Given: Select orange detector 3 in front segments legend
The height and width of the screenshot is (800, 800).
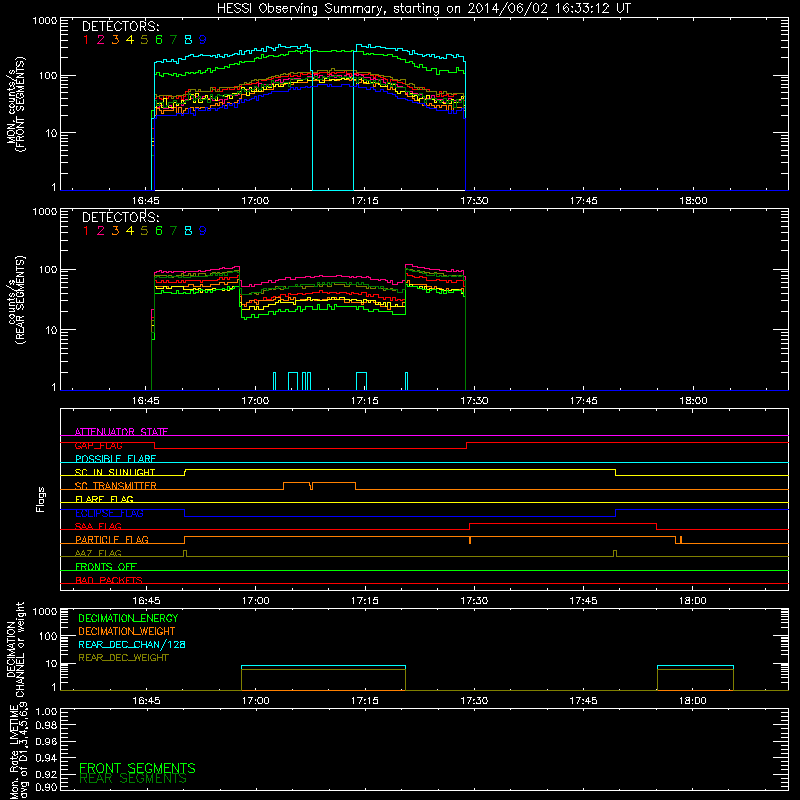Looking at the screenshot, I should pos(115,40).
